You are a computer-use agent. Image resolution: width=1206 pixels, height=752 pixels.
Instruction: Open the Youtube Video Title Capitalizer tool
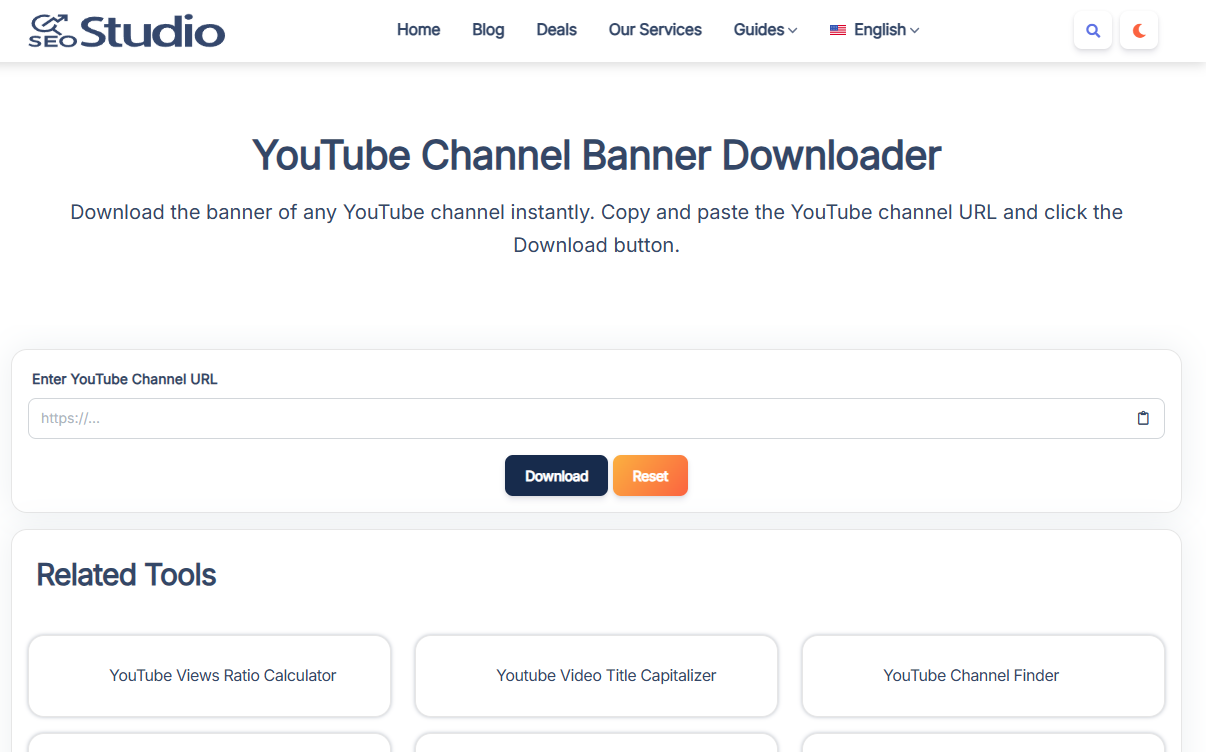606,676
